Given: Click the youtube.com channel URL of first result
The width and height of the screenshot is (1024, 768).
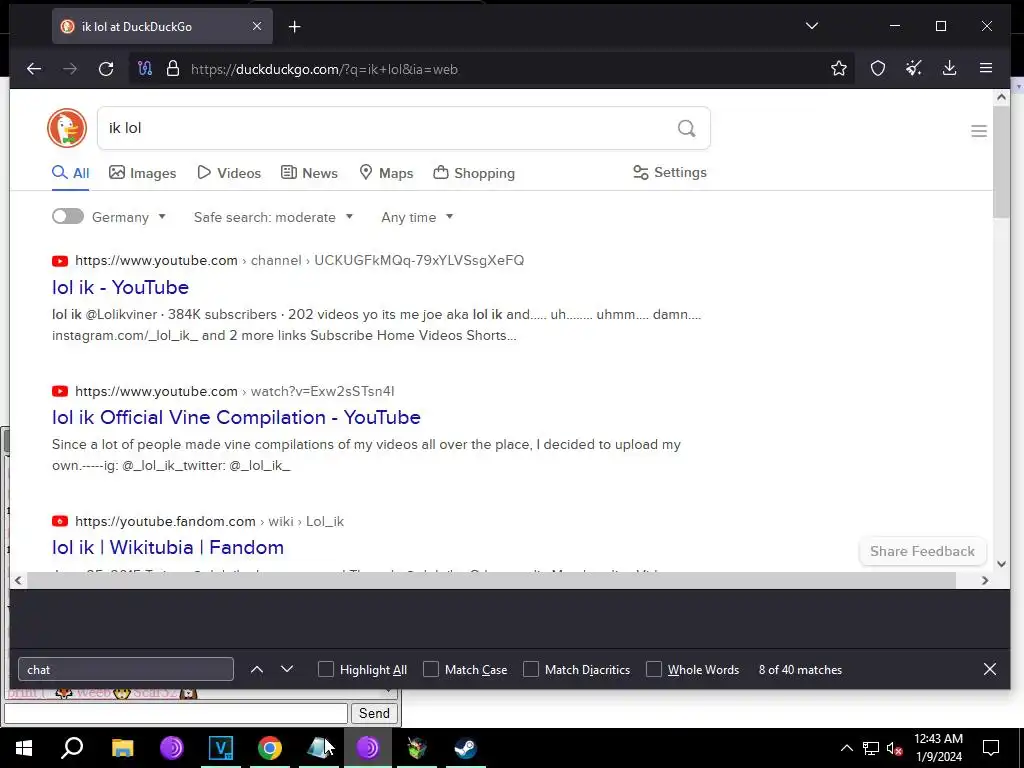Looking at the screenshot, I should [x=299, y=260].
